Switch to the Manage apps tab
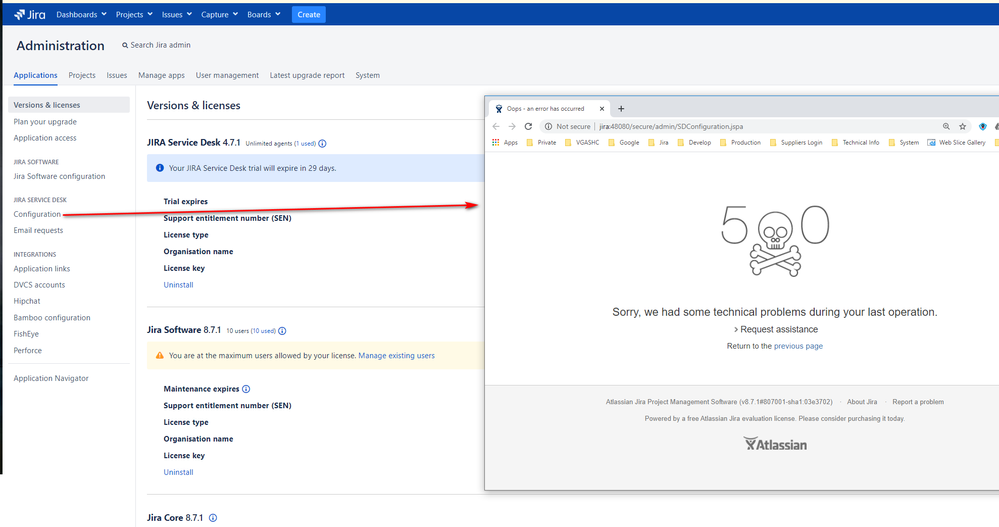The height and width of the screenshot is (527, 999). click(x=161, y=75)
